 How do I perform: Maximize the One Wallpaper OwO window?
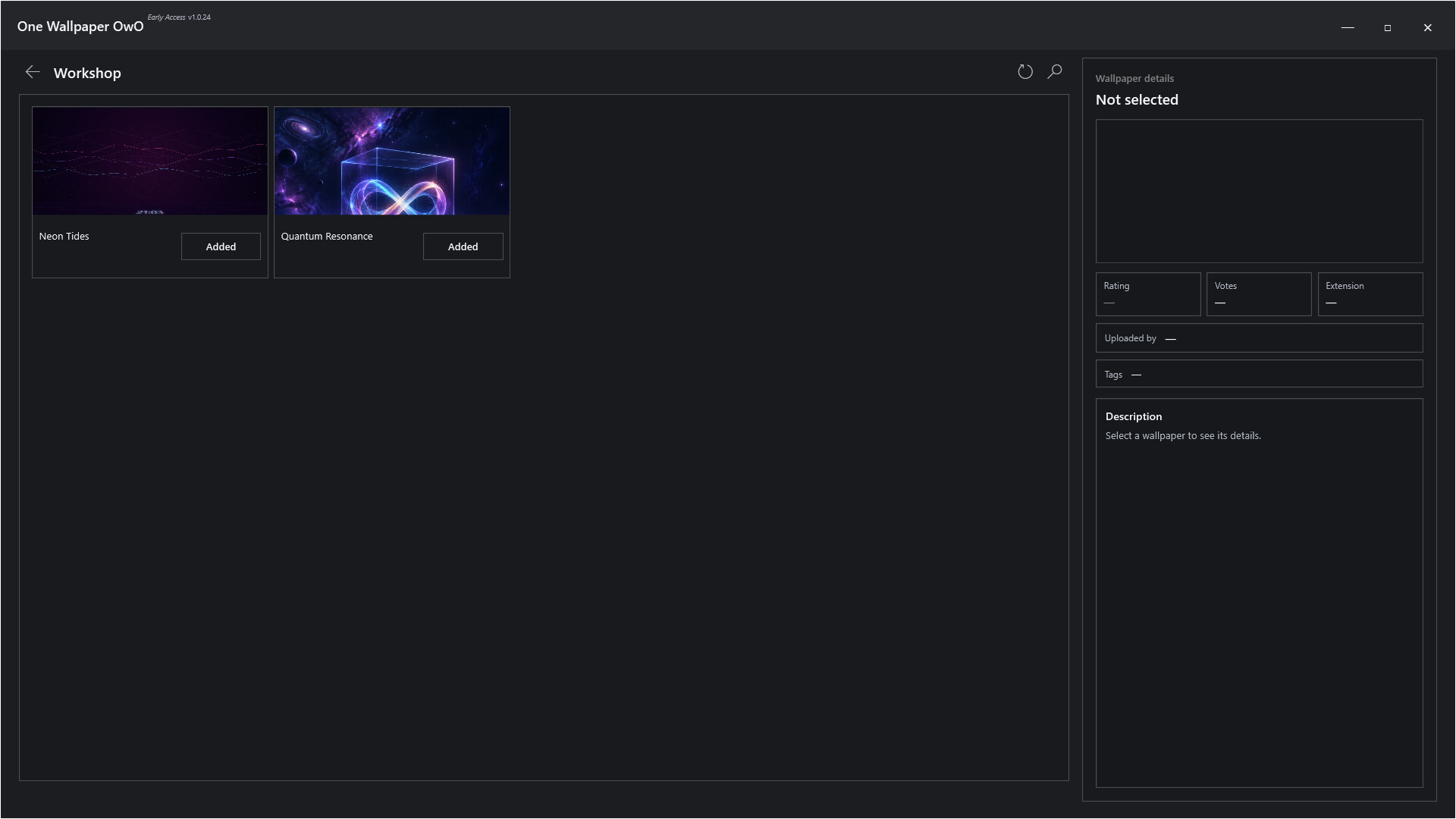point(1388,27)
